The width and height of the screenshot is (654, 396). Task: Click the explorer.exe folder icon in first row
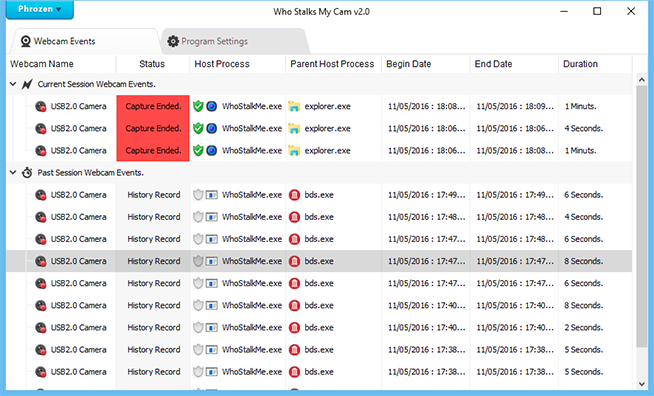(294, 106)
